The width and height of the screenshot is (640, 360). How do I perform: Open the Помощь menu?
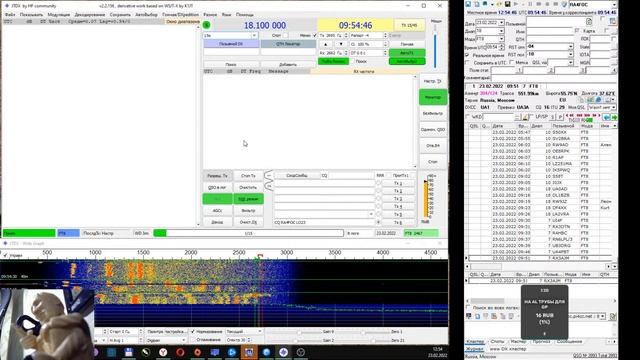(x=245, y=15)
